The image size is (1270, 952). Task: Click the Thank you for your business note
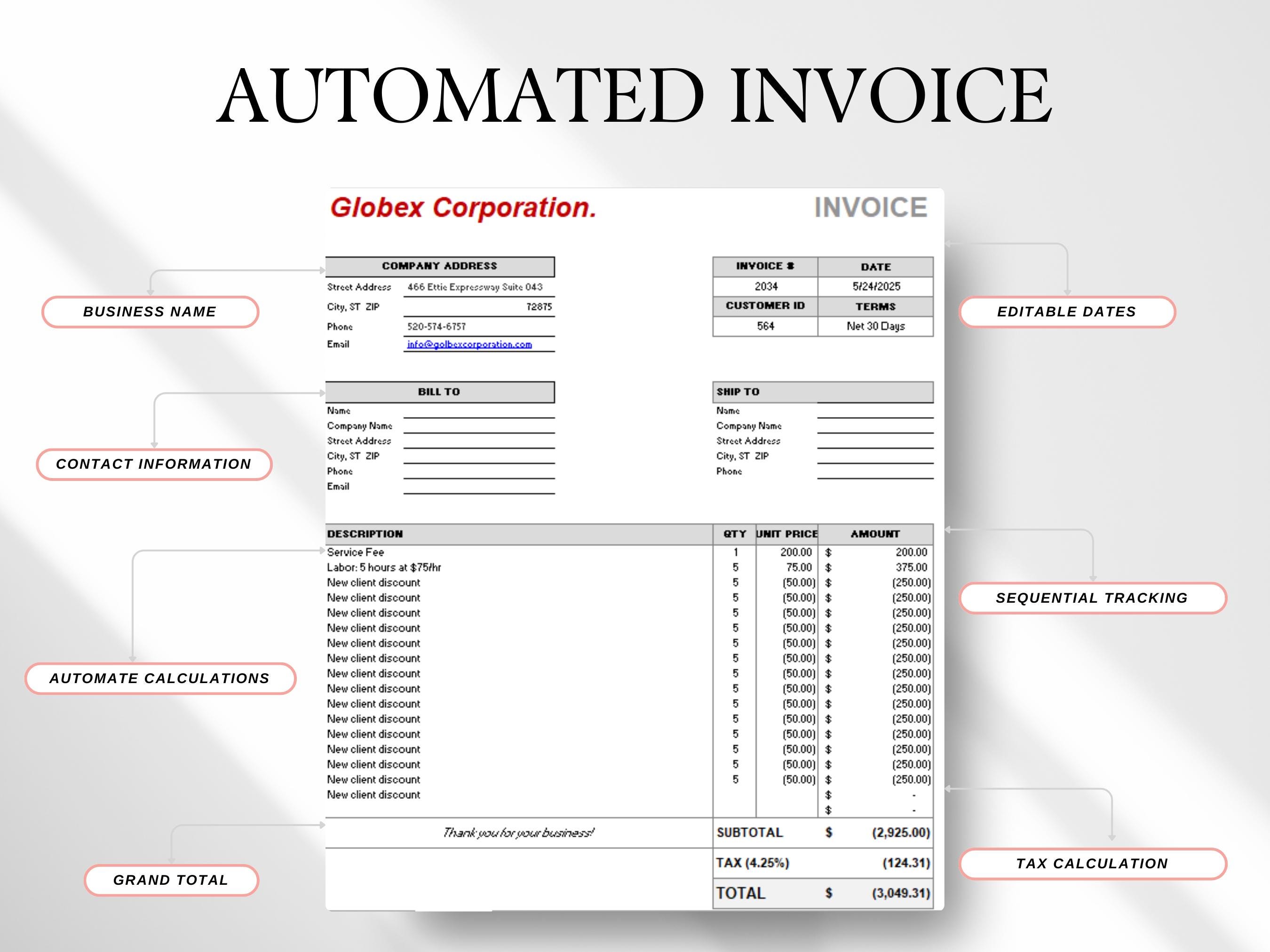coord(518,833)
